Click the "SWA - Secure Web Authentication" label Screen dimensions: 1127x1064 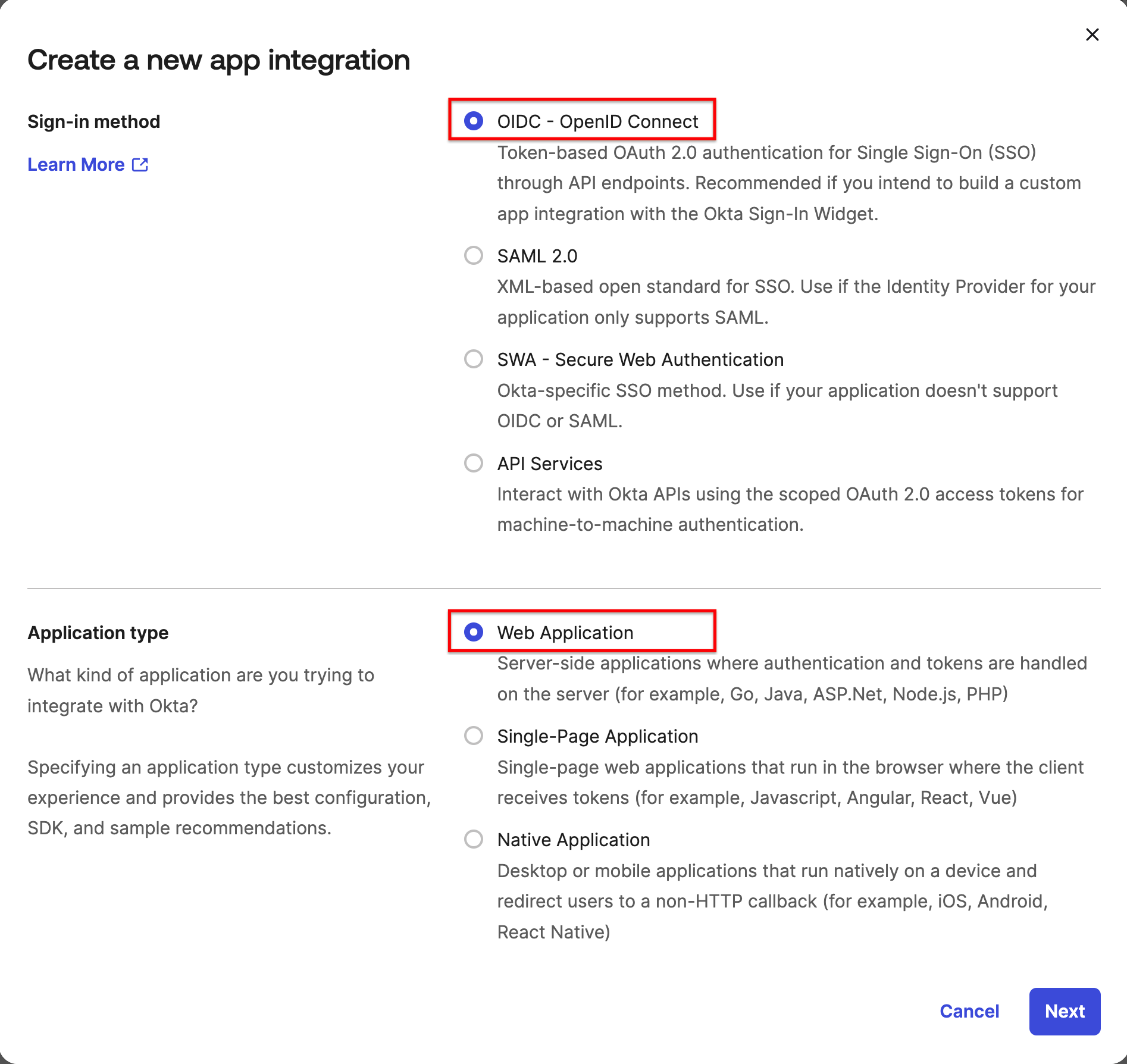(x=640, y=359)
